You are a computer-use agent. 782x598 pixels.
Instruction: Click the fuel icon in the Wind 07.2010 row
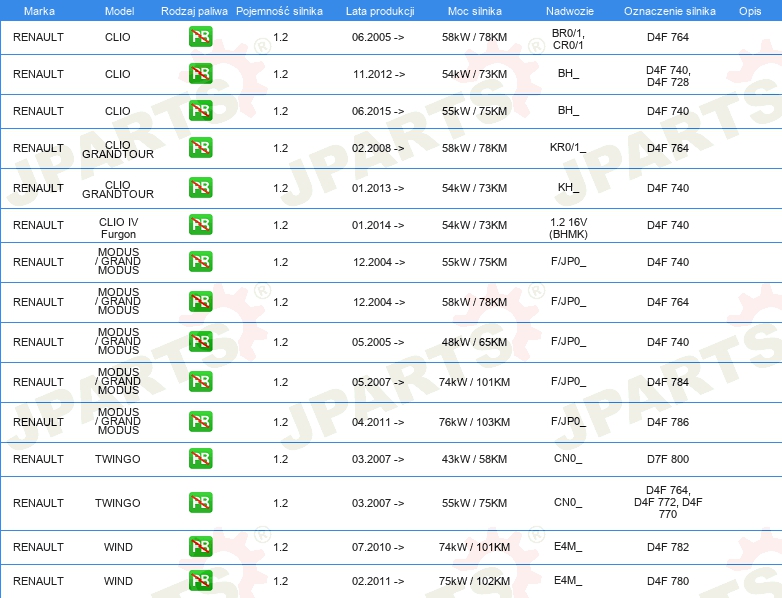(x=200, y=547)
